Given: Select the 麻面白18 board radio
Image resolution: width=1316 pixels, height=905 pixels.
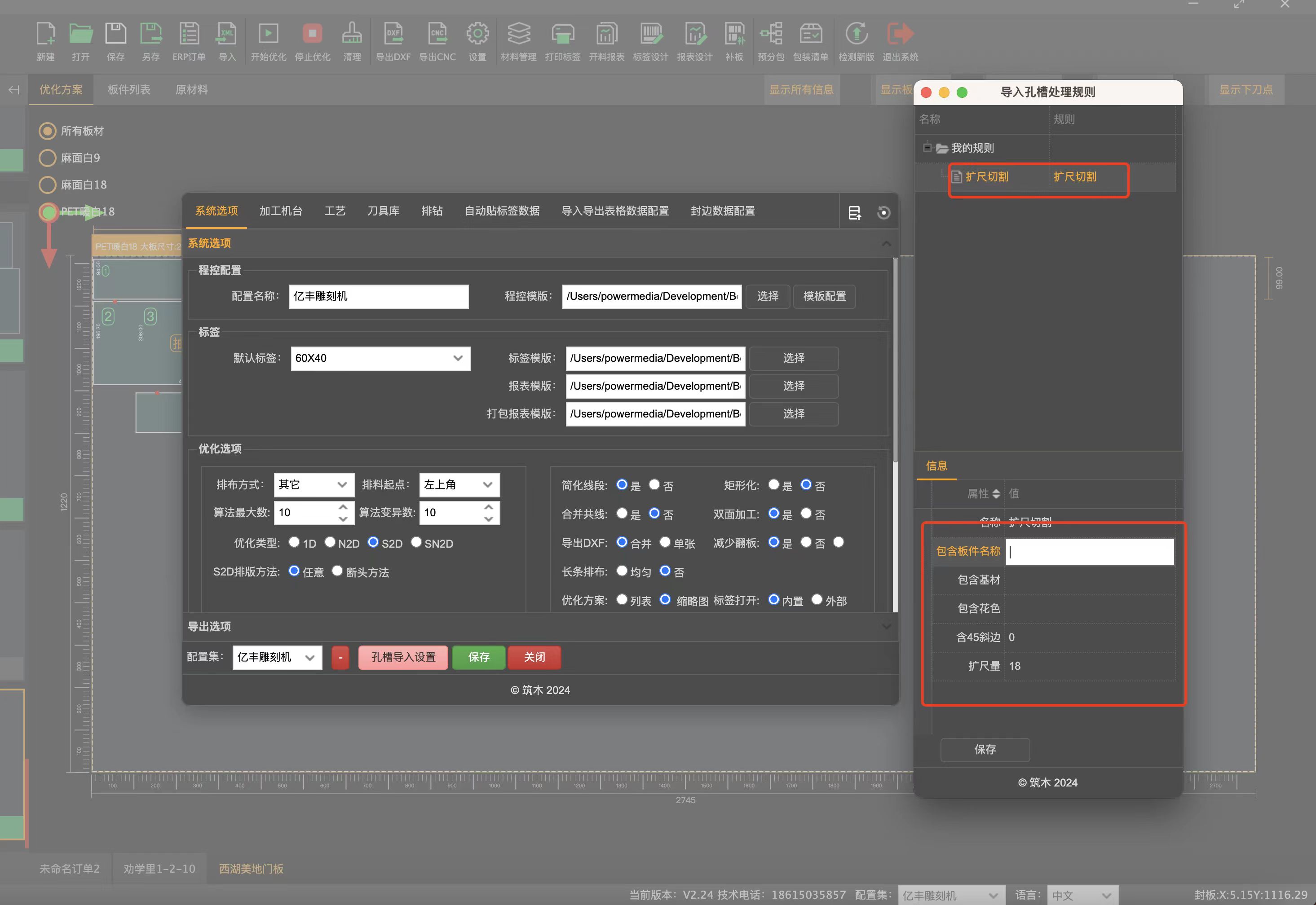Looking at the screenshot, I should point(48,185).
